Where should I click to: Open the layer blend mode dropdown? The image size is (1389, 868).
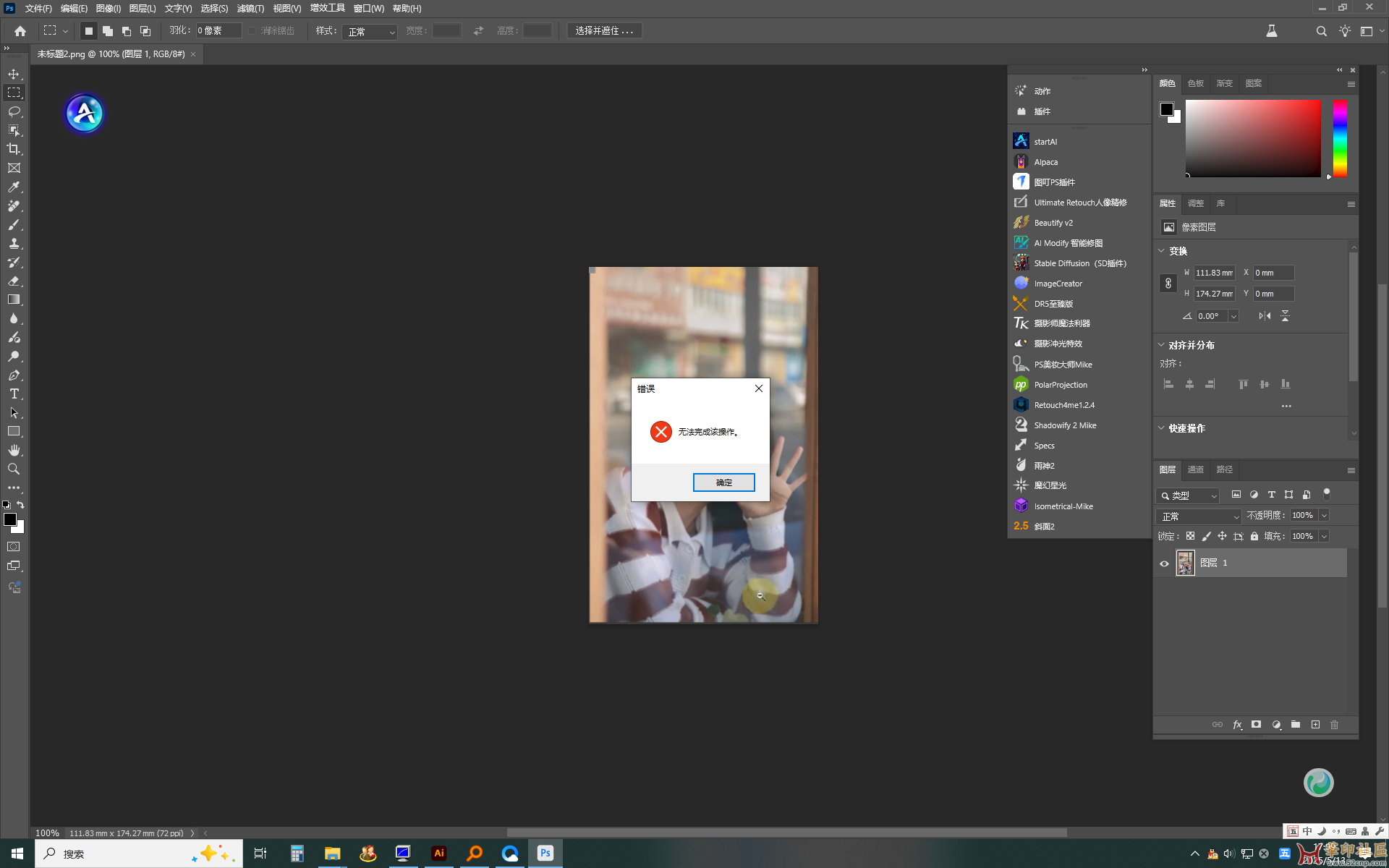click(1198, 516)
